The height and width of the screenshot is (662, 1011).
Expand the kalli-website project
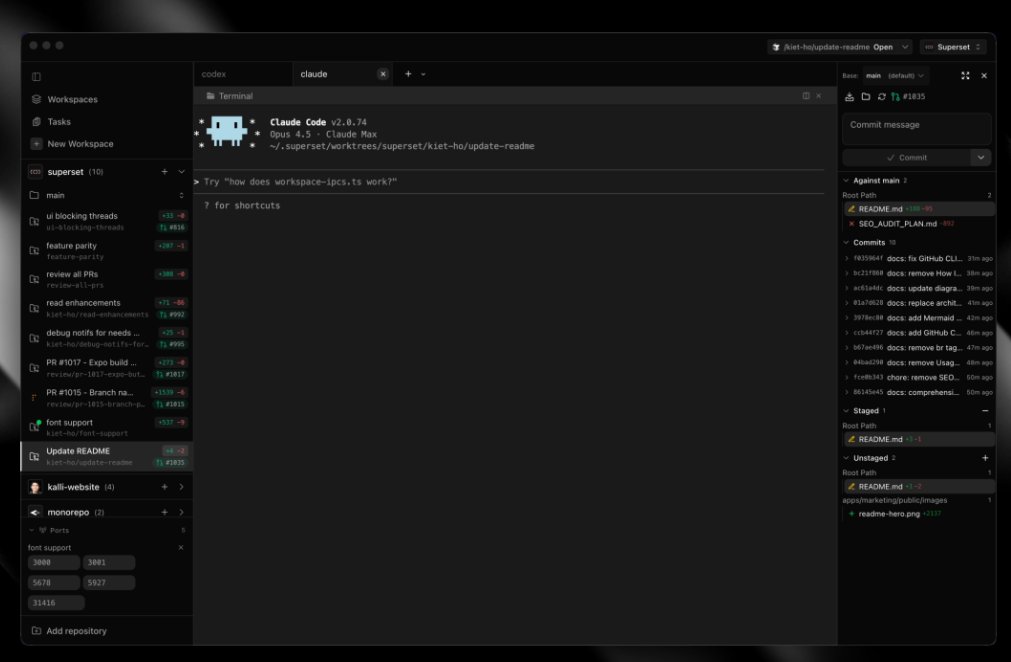tap(181, 487)
